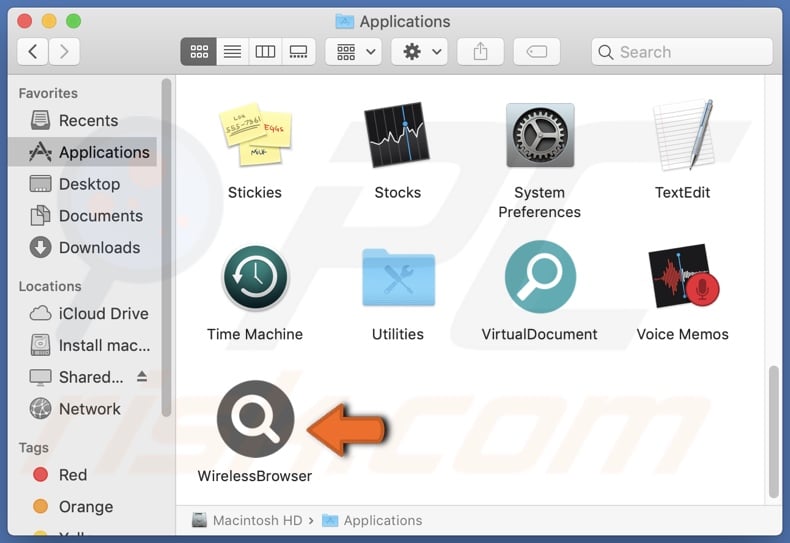Image resolution: width=790 pixels, height=543 pixels.
Task: Select the WirelessBrowser app icon
Action: coord(255,419)
